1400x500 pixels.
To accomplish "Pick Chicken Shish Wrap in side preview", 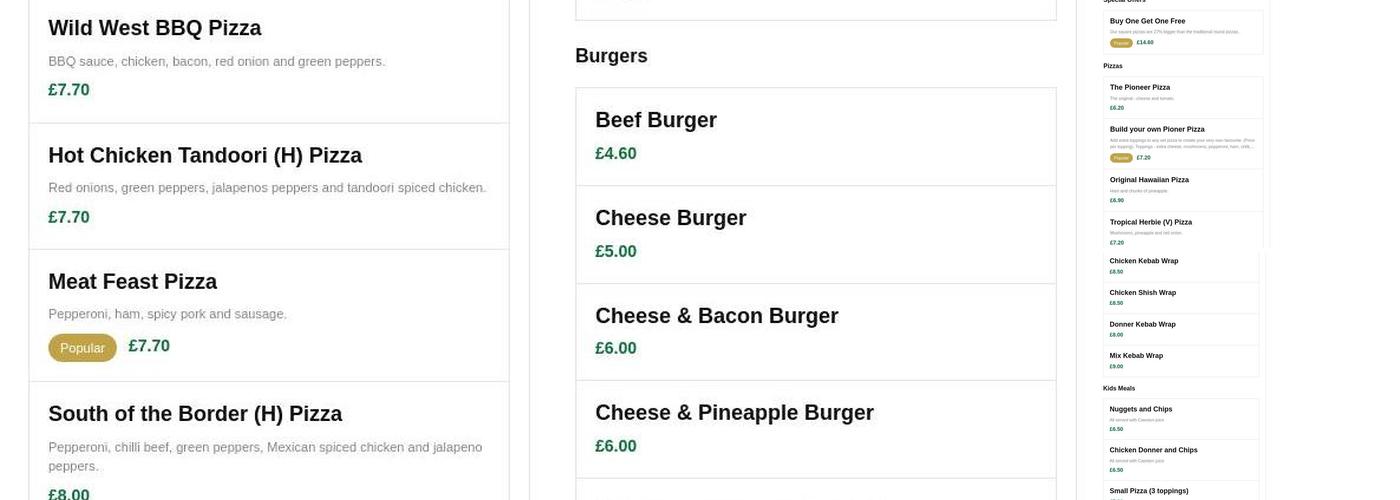I will [1142, 293].
